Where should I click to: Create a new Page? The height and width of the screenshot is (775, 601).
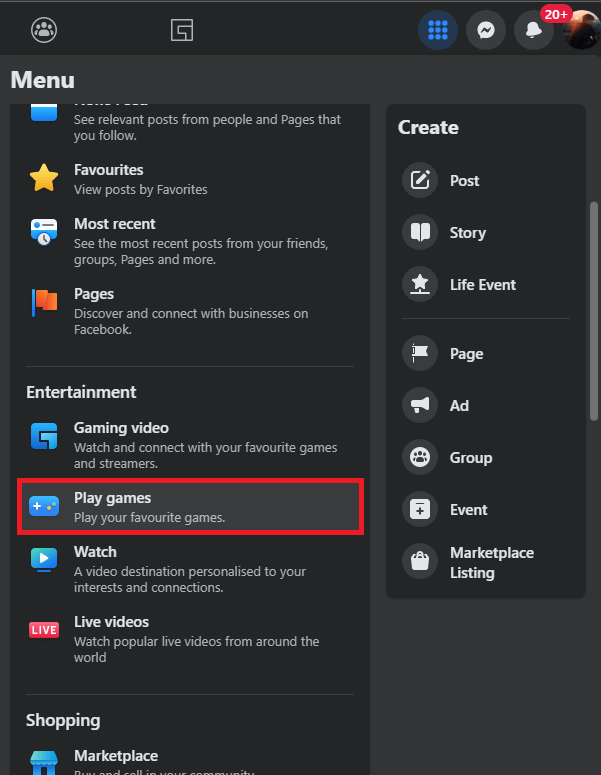pyautogui.click(x=486, y=353)
